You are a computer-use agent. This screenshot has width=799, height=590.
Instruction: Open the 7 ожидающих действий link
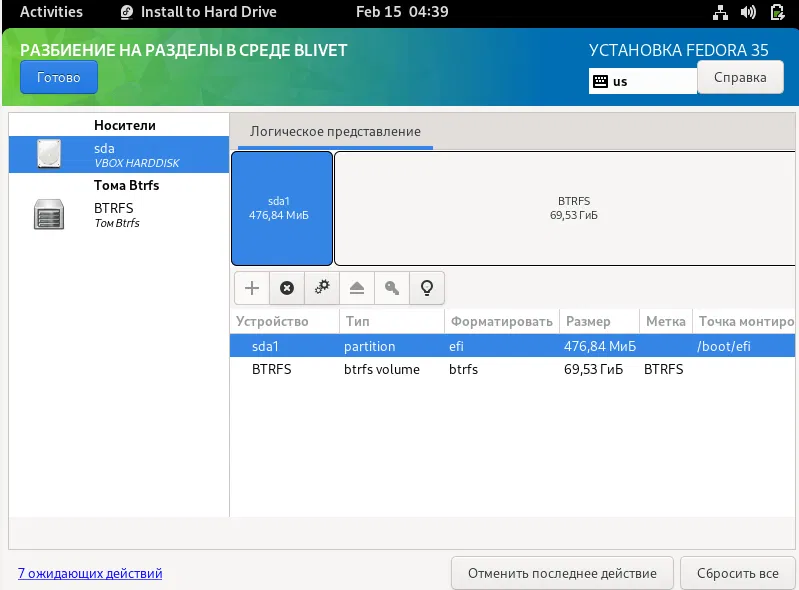click(90, 573)
